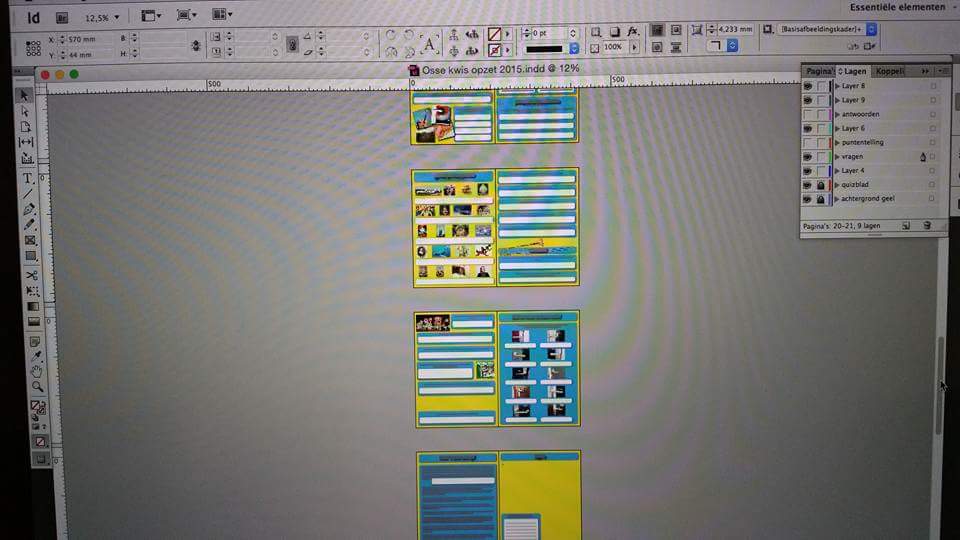Select the Gap tool
Viewport: 960px width, 540px height.
coord(26,142)
